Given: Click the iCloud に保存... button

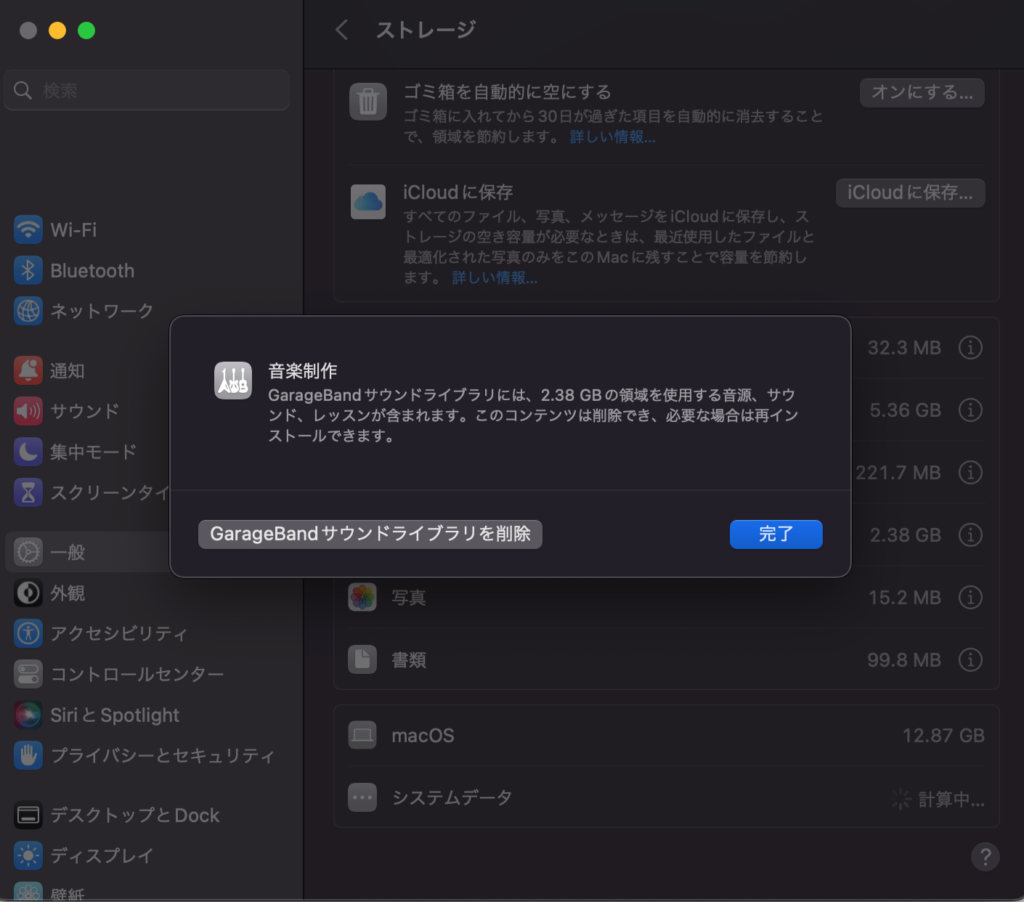Looking at the screenshot, I should pyautogui.click(x=910, y=193).
